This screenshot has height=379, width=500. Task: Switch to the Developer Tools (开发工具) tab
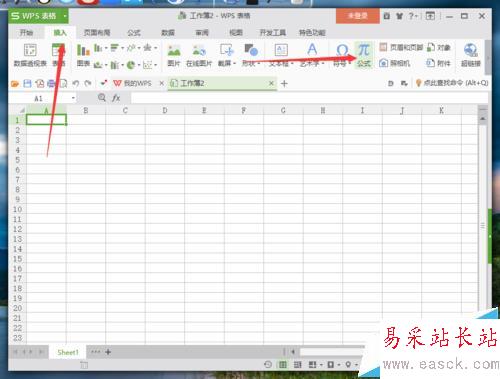click(x=273, y=33)
